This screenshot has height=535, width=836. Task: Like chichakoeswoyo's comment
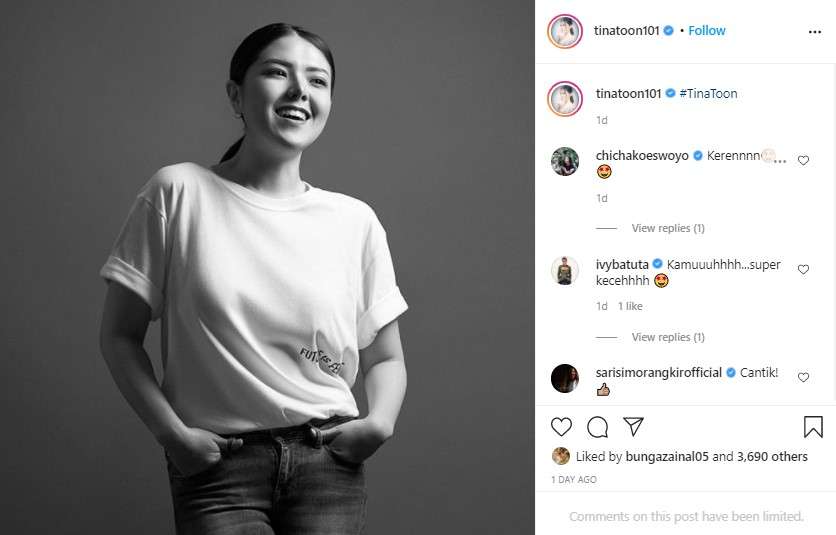(803, 160)
